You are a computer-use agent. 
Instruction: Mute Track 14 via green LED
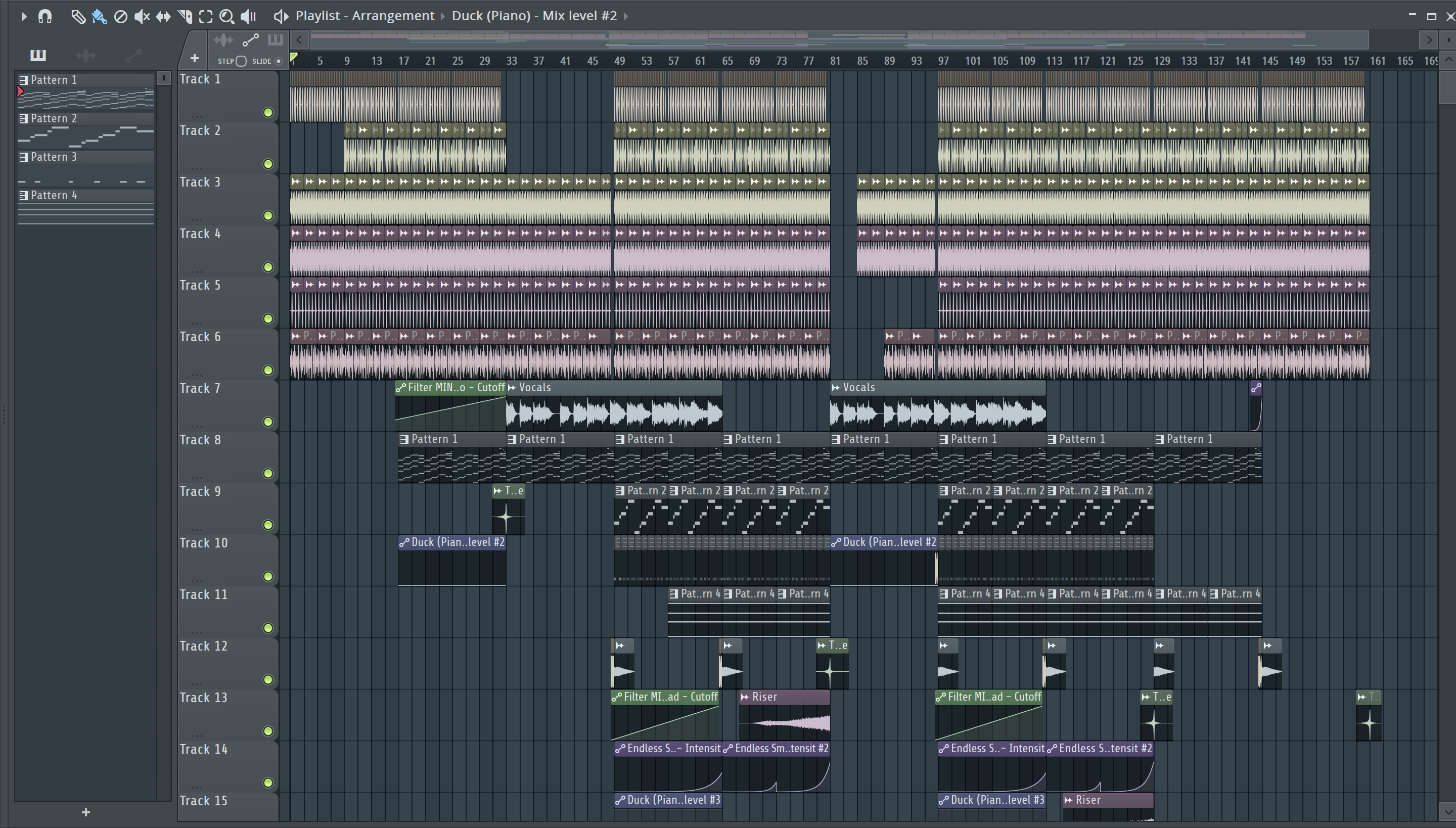[x=268, y=783]
